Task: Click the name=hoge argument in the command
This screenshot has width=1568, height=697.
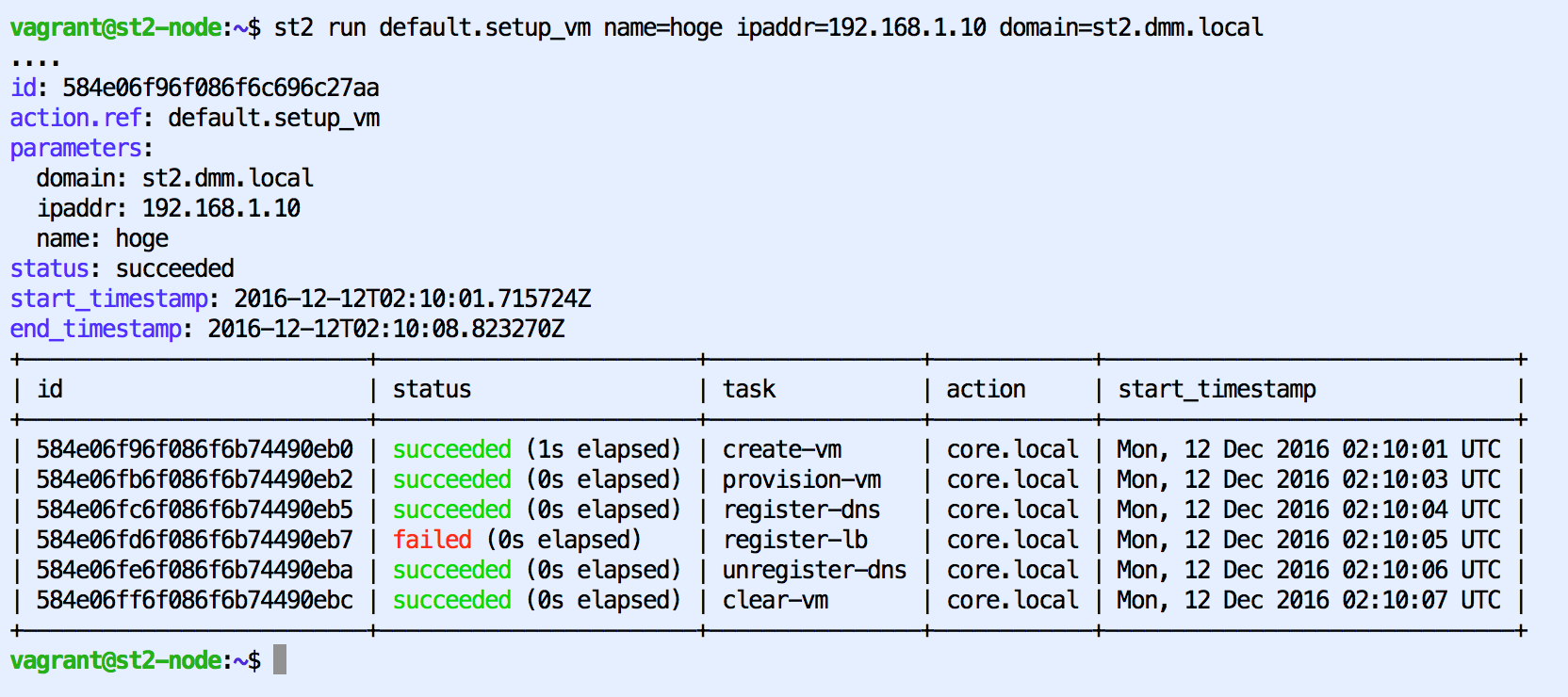Action: click(x=663, y=27)
